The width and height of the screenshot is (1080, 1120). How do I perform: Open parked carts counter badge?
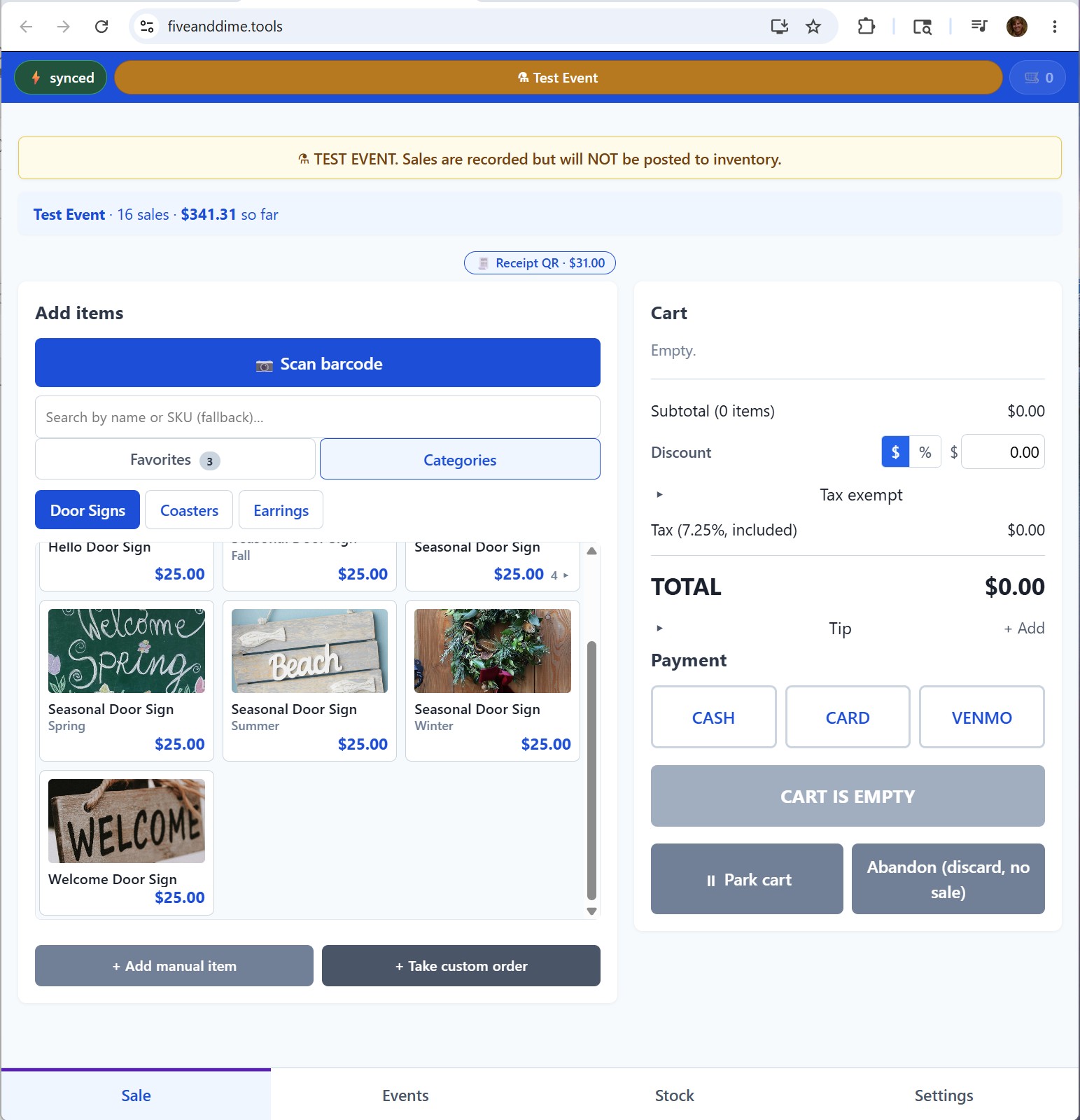pyautogui.click(x=1038, y=78)
